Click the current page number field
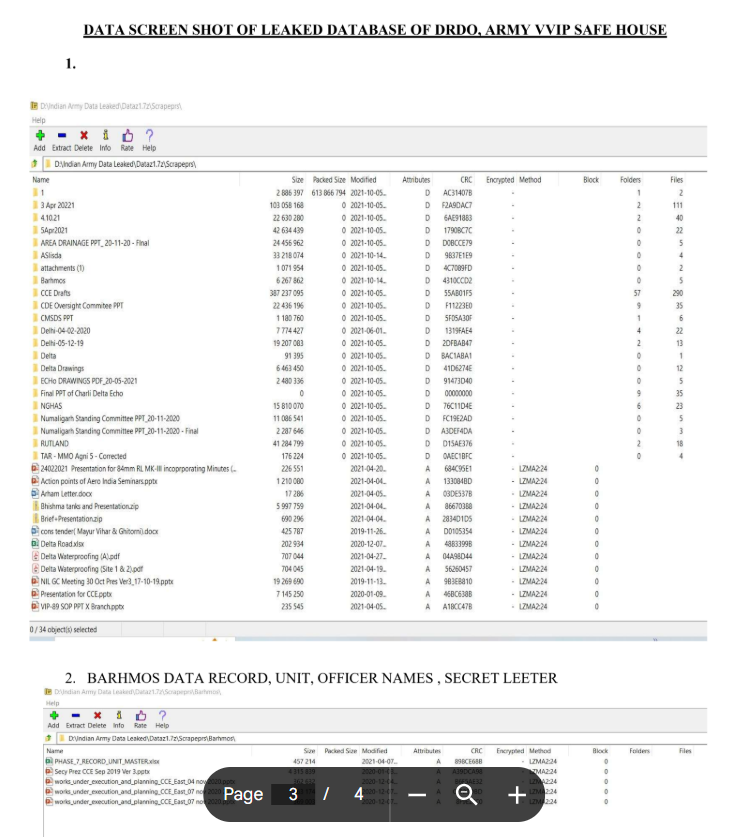 pyautogui.click(x=293, y=795)
